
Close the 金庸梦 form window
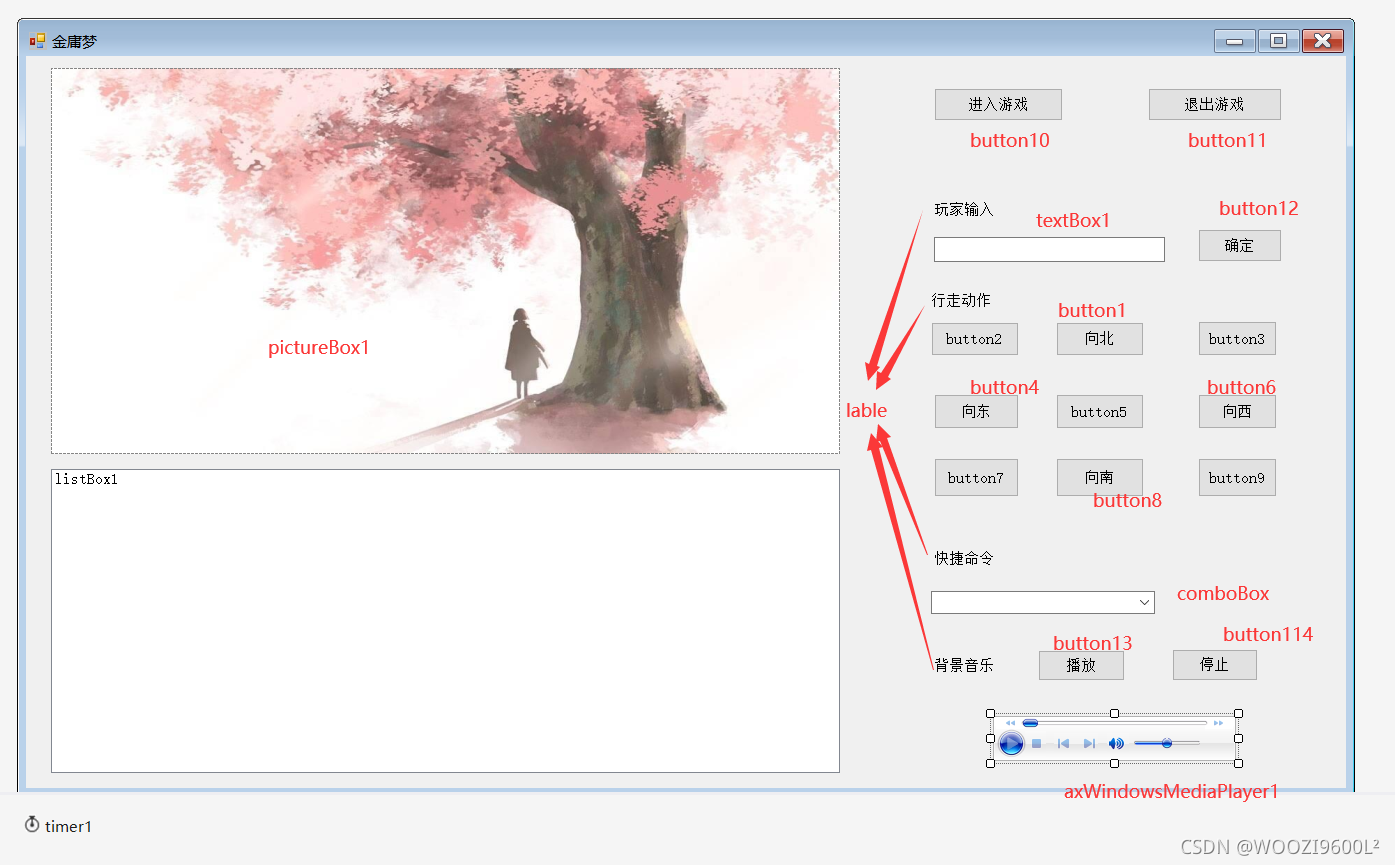coord(1322,41)
